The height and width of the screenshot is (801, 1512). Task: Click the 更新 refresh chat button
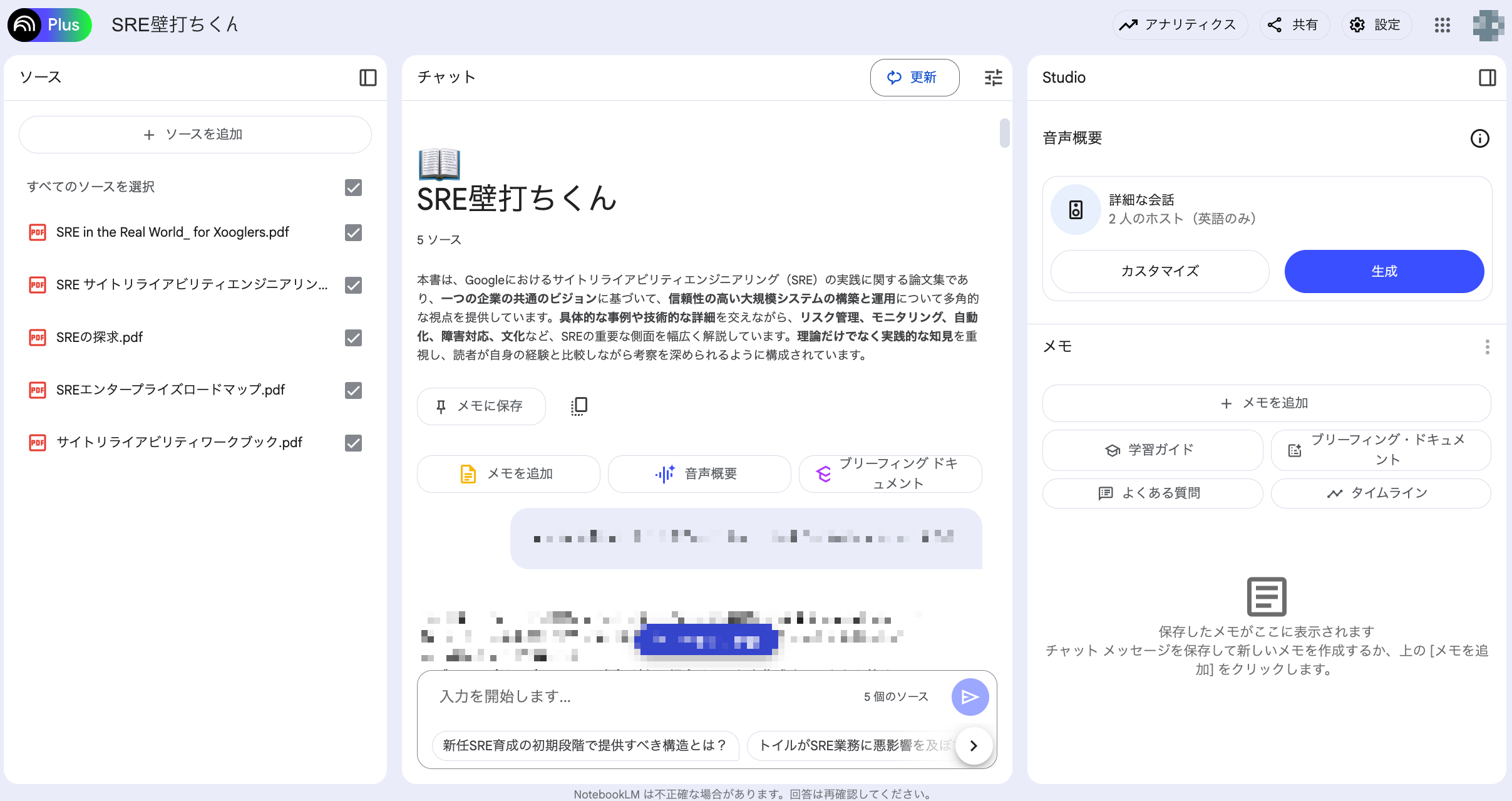tap(914, 78)
